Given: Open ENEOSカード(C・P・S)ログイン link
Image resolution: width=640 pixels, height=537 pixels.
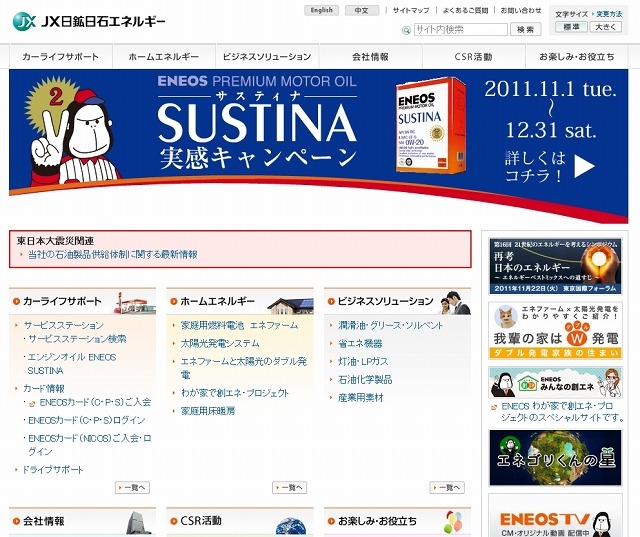Looking at the screenshot, I should [87, 420].
